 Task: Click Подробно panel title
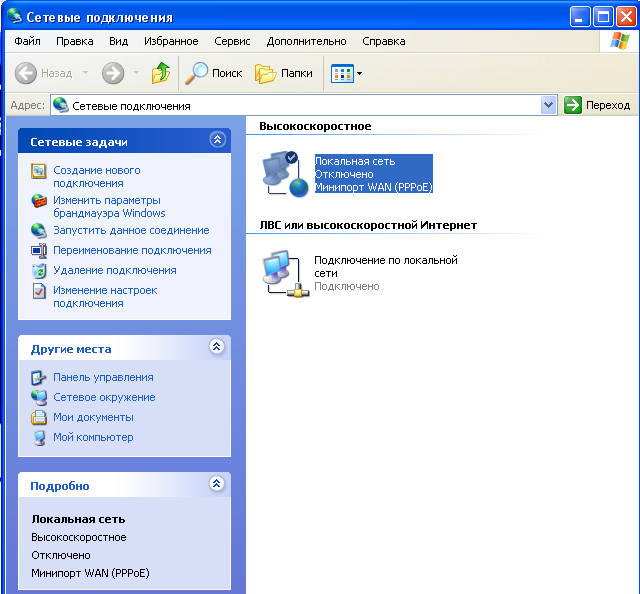click(x=60, y=486)
